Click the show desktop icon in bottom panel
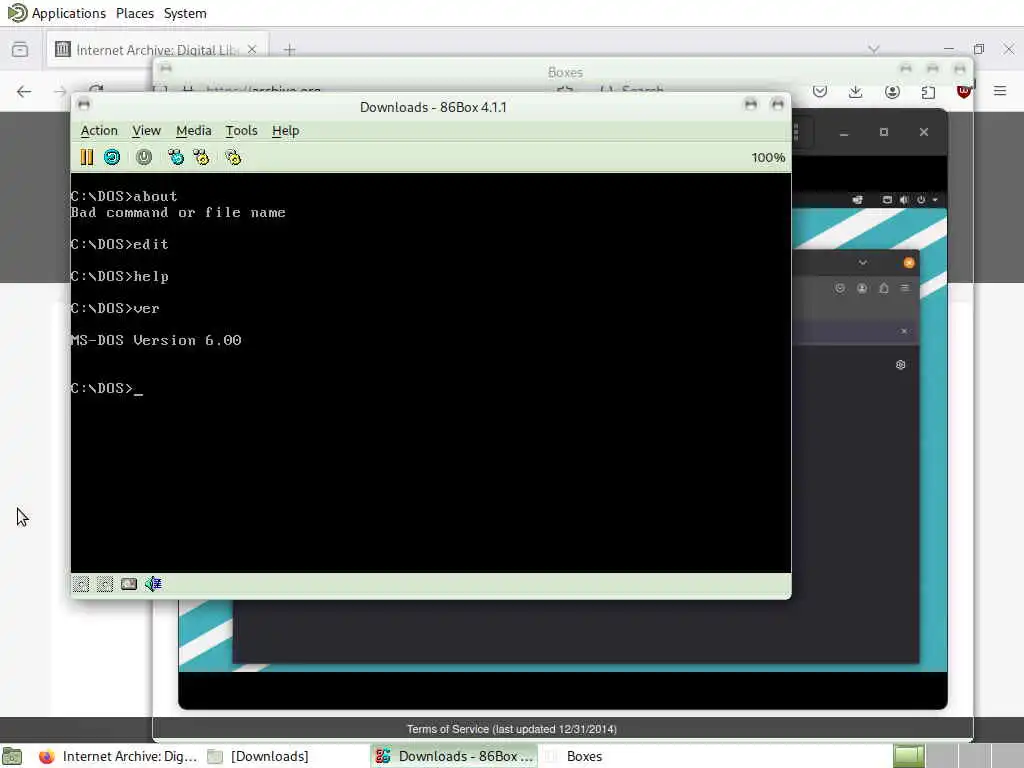 click(x=12, y=756)
